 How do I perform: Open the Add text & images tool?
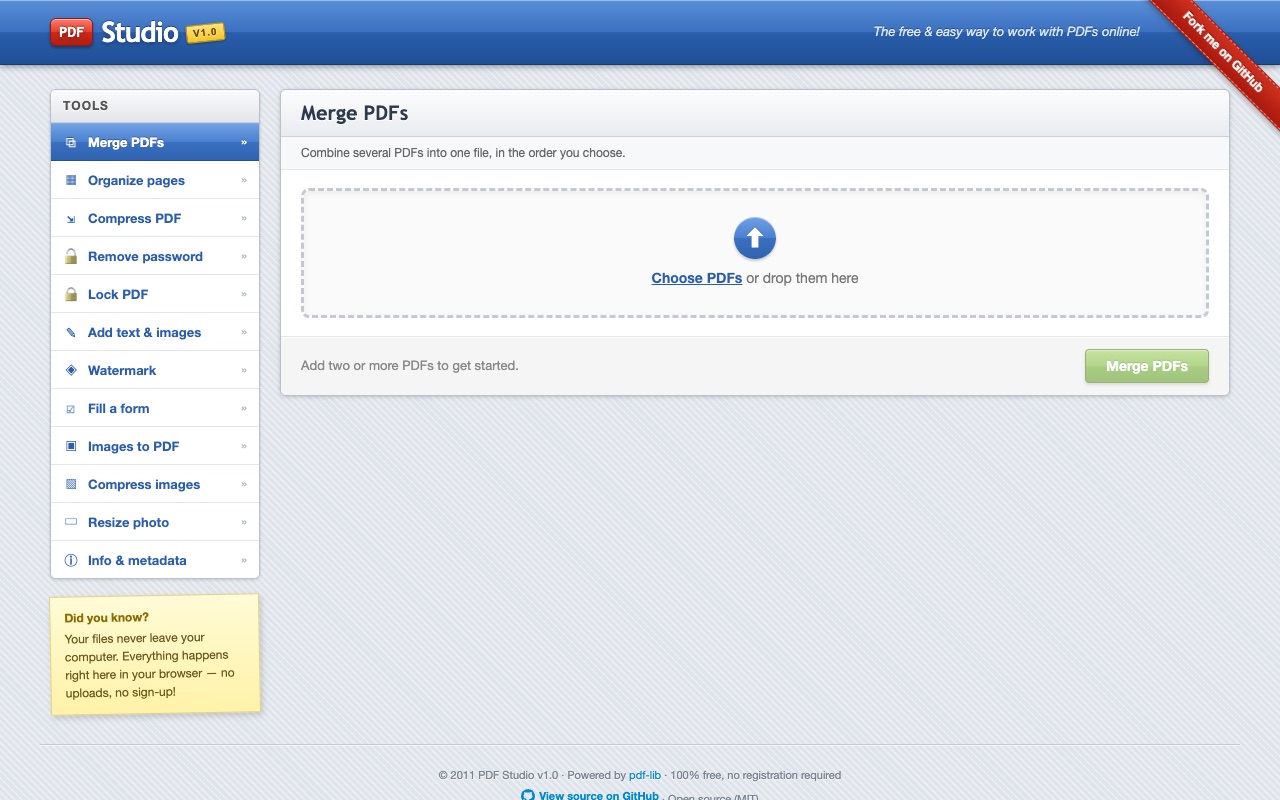pos(155,332)
